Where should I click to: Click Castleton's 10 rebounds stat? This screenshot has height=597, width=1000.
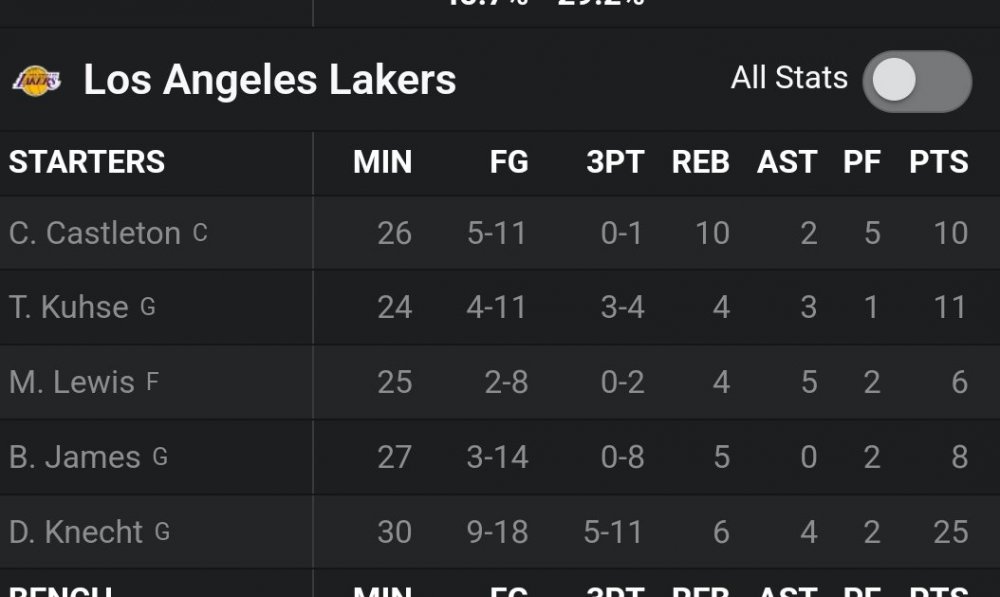point(714,232)
